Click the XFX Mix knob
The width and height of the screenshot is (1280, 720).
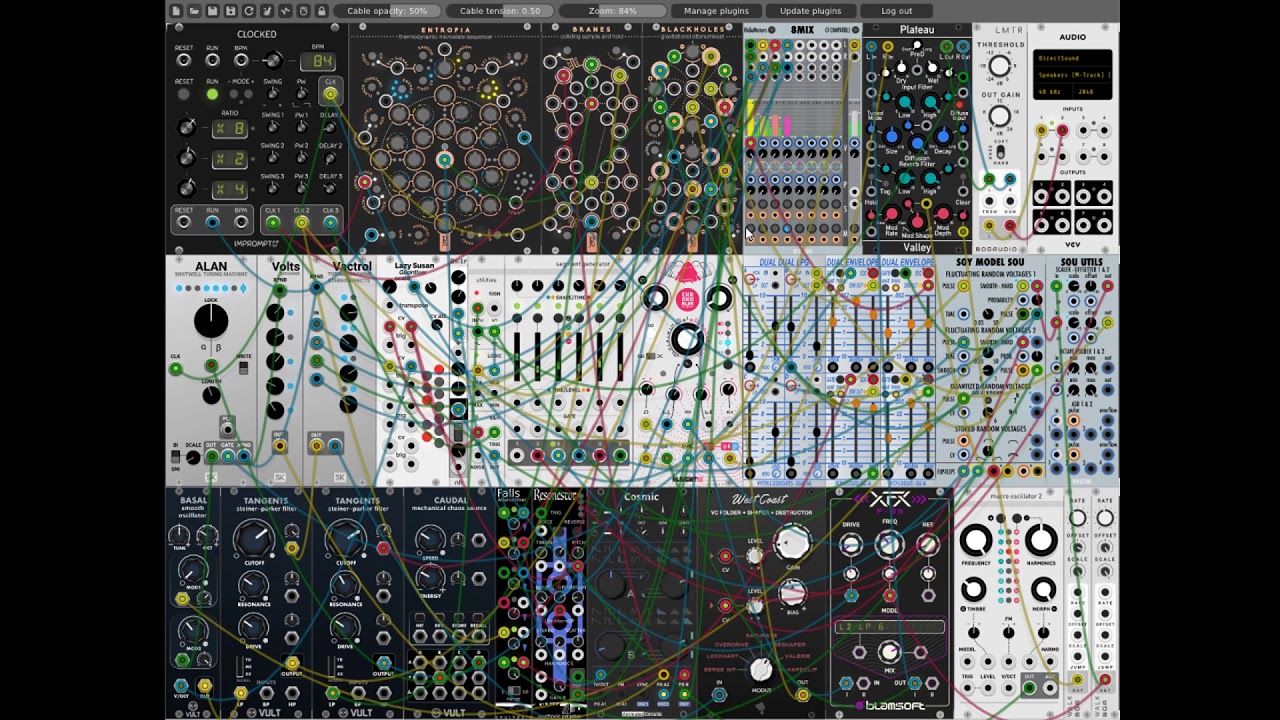tap(889, 654)
